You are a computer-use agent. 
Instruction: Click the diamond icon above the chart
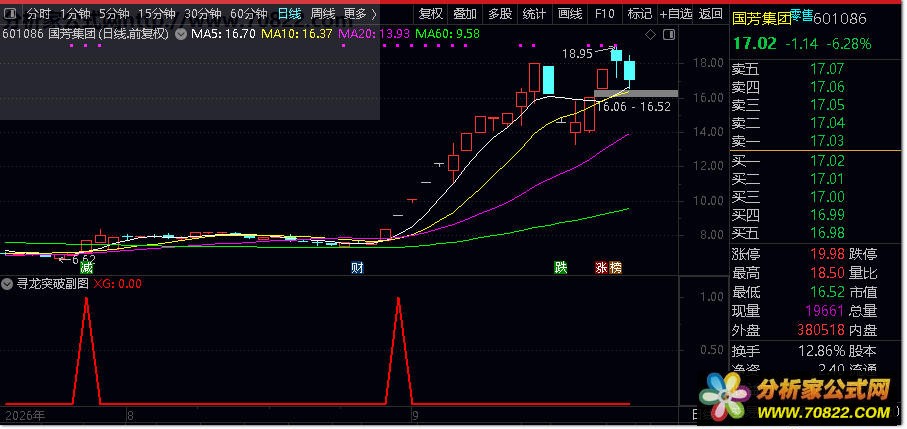[x=650, y=35]
